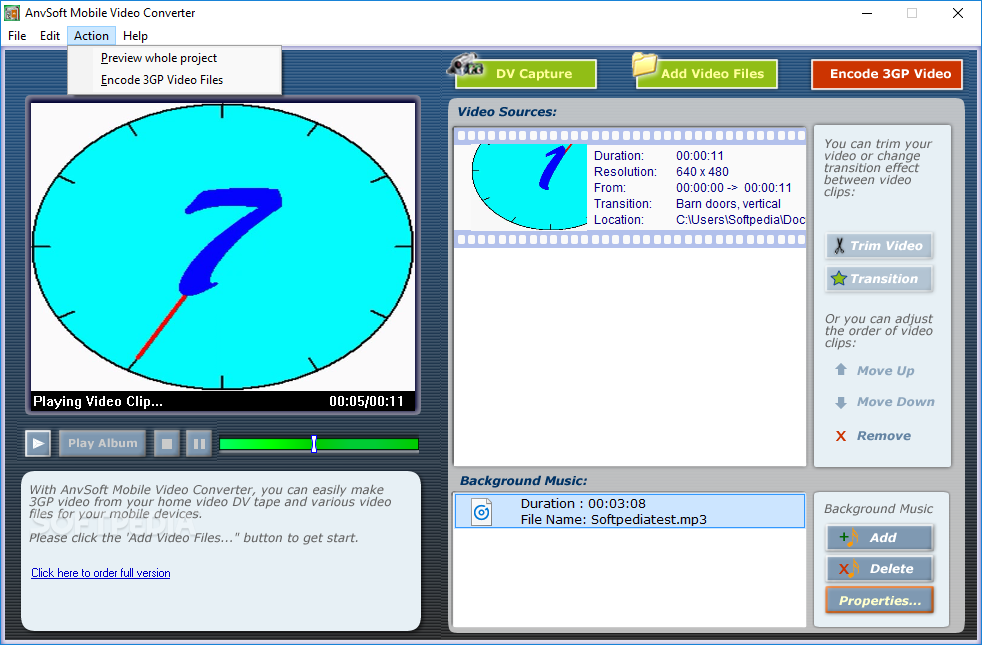Click the 00:05/00:11 playback time display
This screenshot has height=645, width=982.
366,401
